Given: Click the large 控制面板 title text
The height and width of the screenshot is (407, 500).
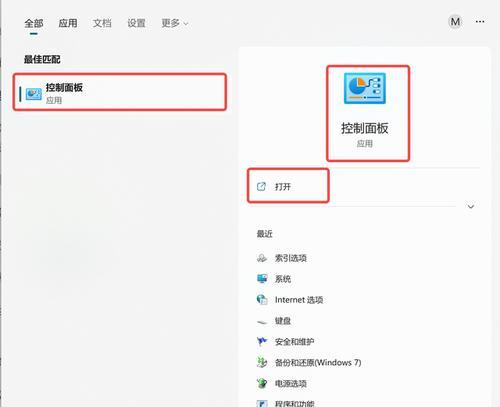Looking at the screenshot, I should [x=365, y=128].
